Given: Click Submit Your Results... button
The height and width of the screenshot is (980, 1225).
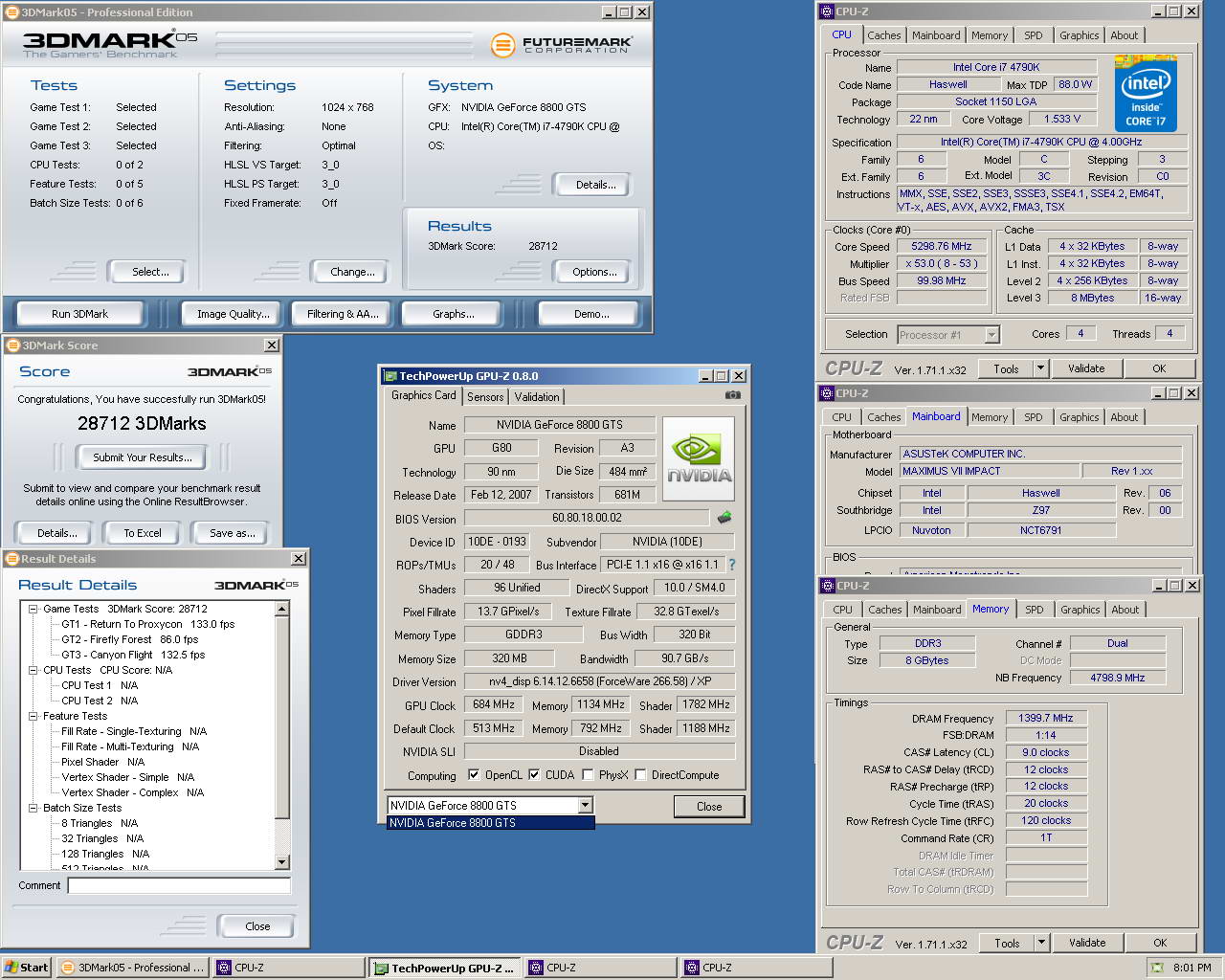Looking at the screenshot, I should [143, 457].
